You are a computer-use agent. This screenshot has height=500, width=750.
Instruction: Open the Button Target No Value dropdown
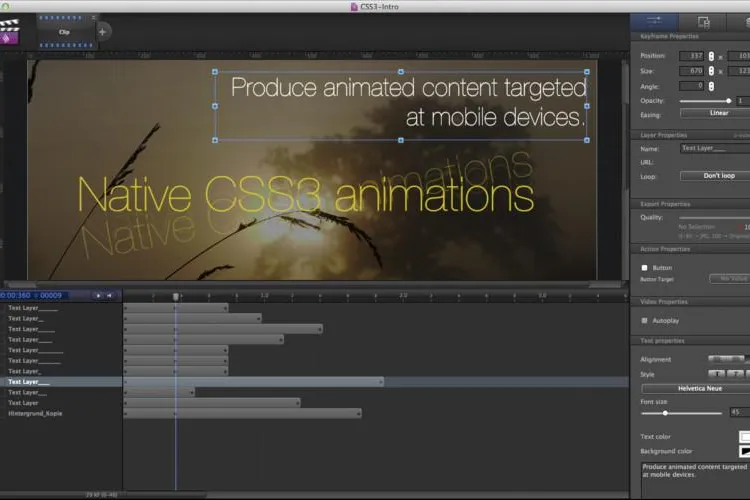[730, 278]
